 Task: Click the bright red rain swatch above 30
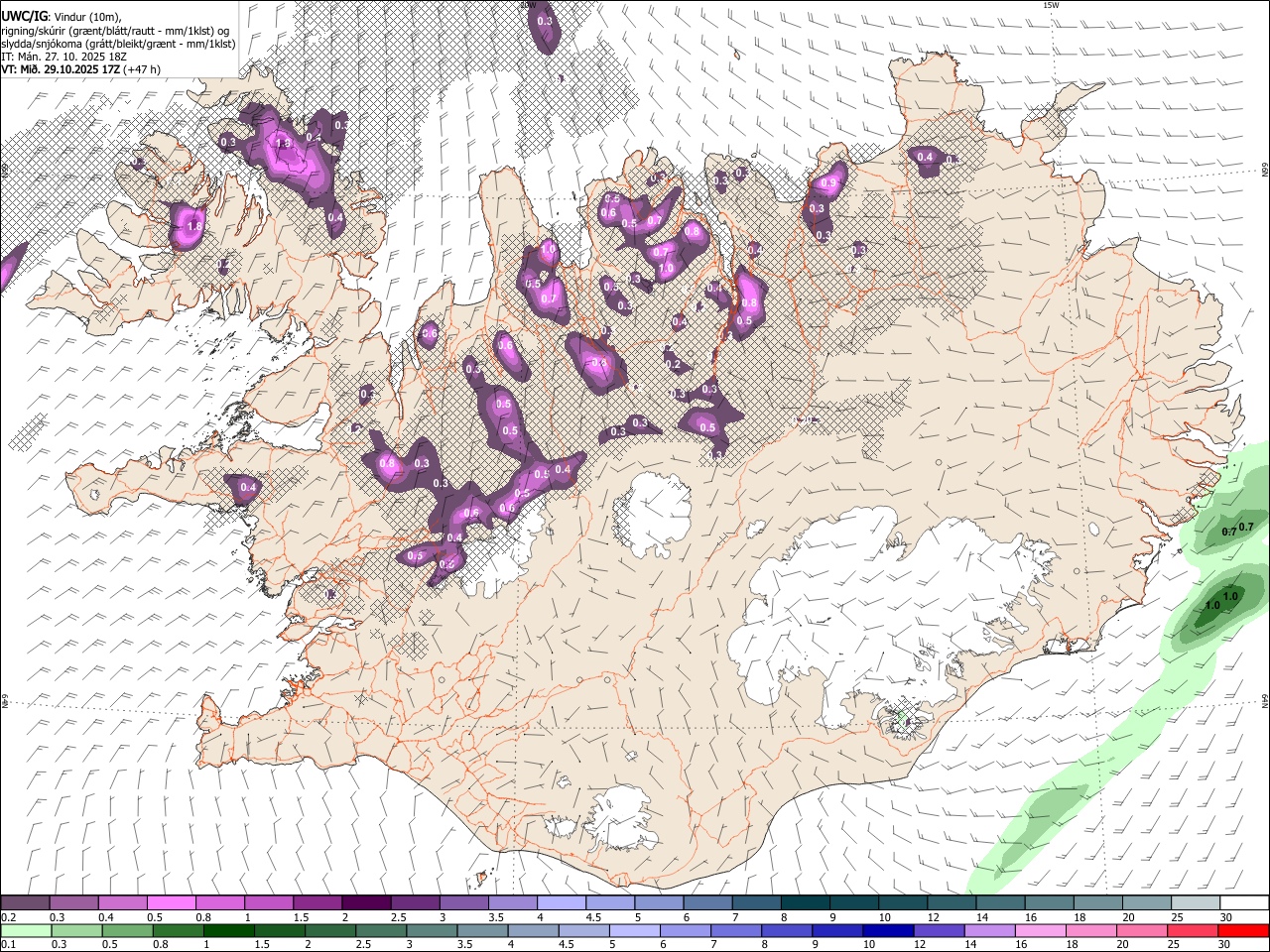(1244, 931)
